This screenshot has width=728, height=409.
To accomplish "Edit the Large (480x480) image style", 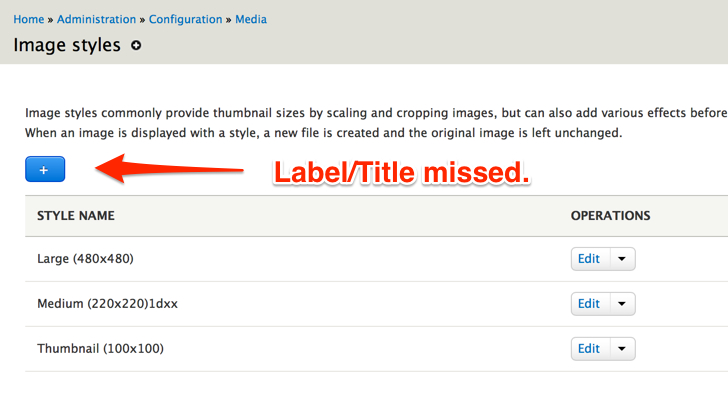I will click(x=589, y=259).
